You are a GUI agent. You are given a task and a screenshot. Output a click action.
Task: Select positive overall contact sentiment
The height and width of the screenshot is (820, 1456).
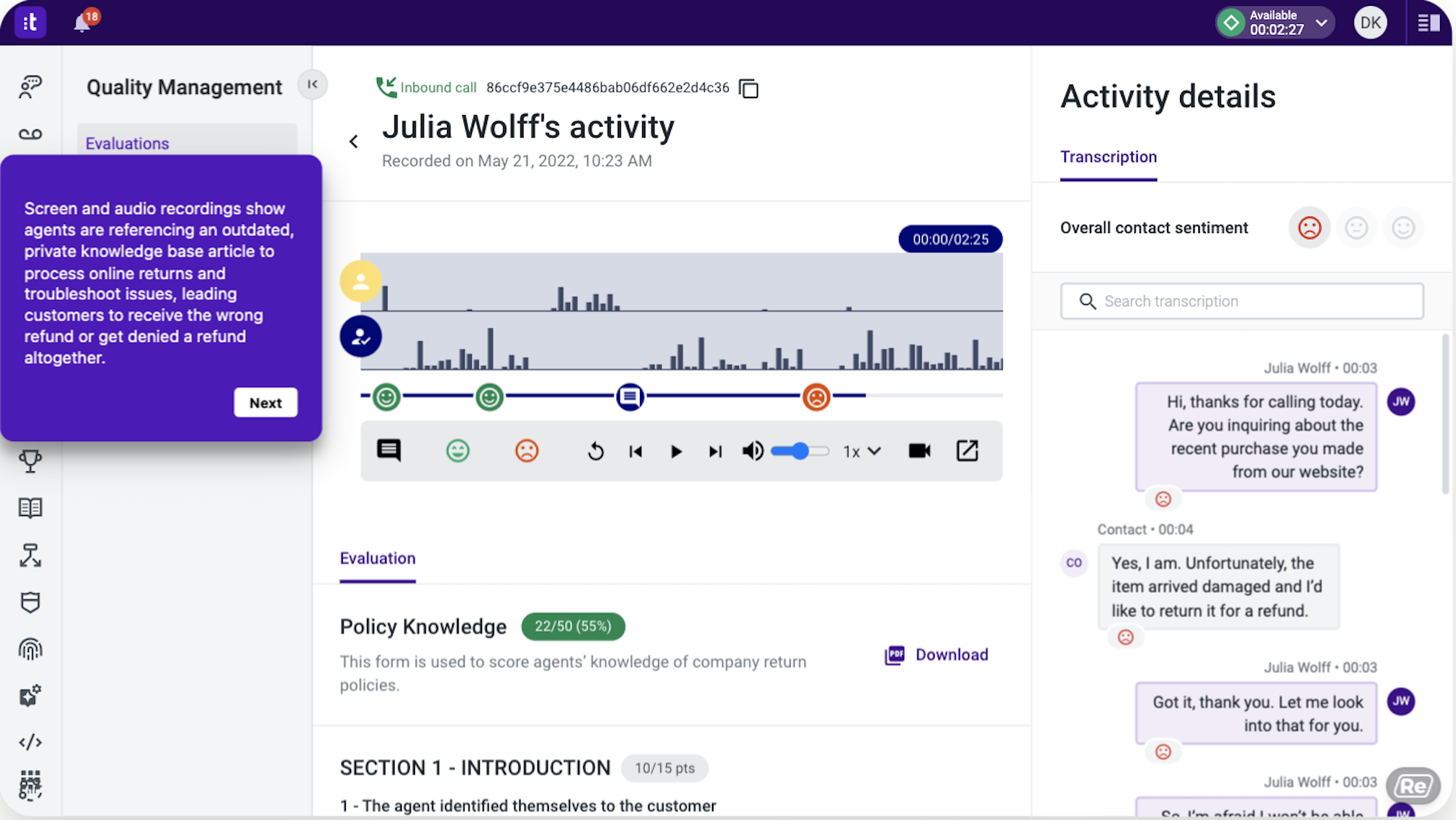tap(1403, 228)
